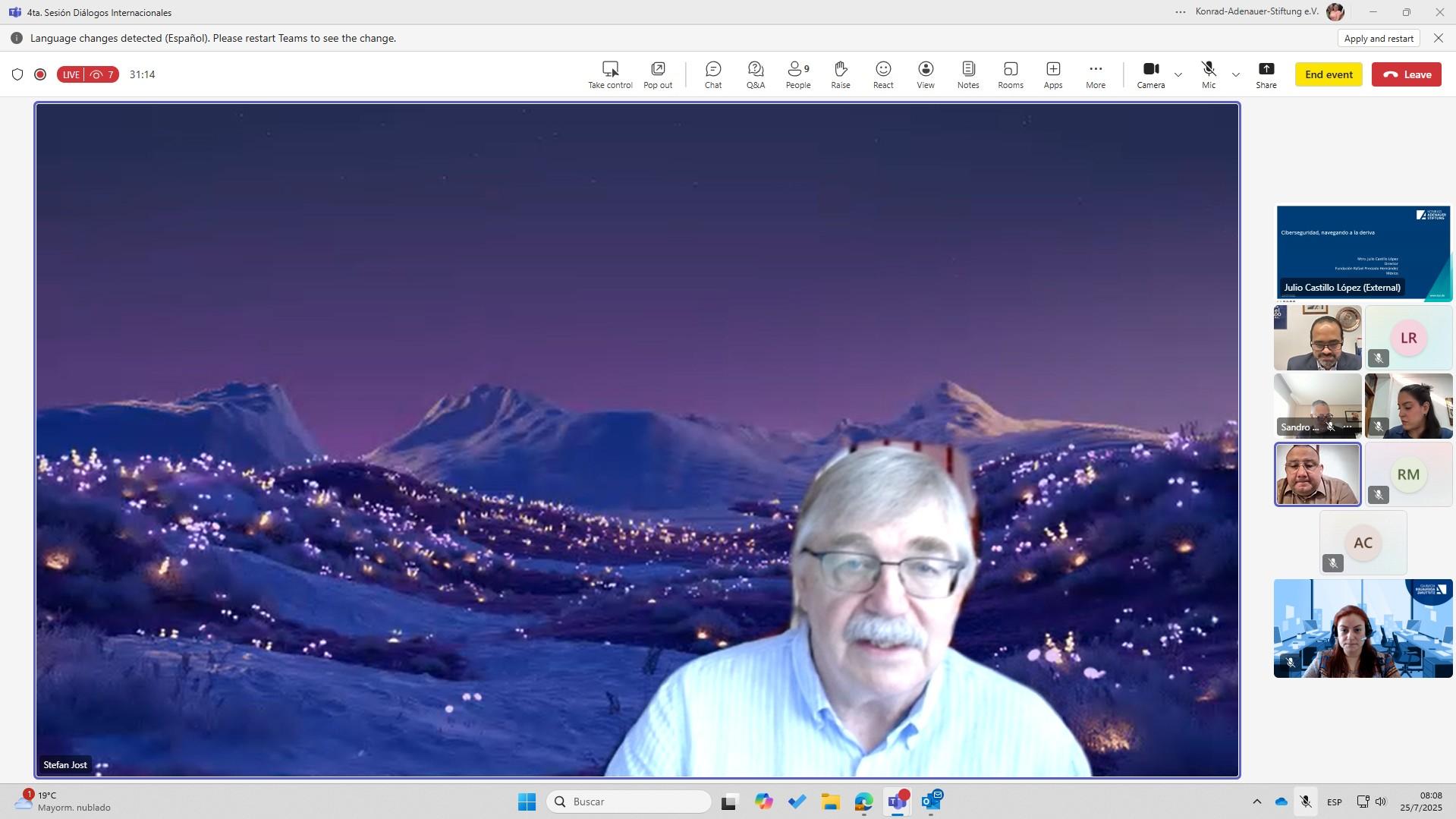
Task: Show hidden system tray icons
Action: pos(1256,802)
